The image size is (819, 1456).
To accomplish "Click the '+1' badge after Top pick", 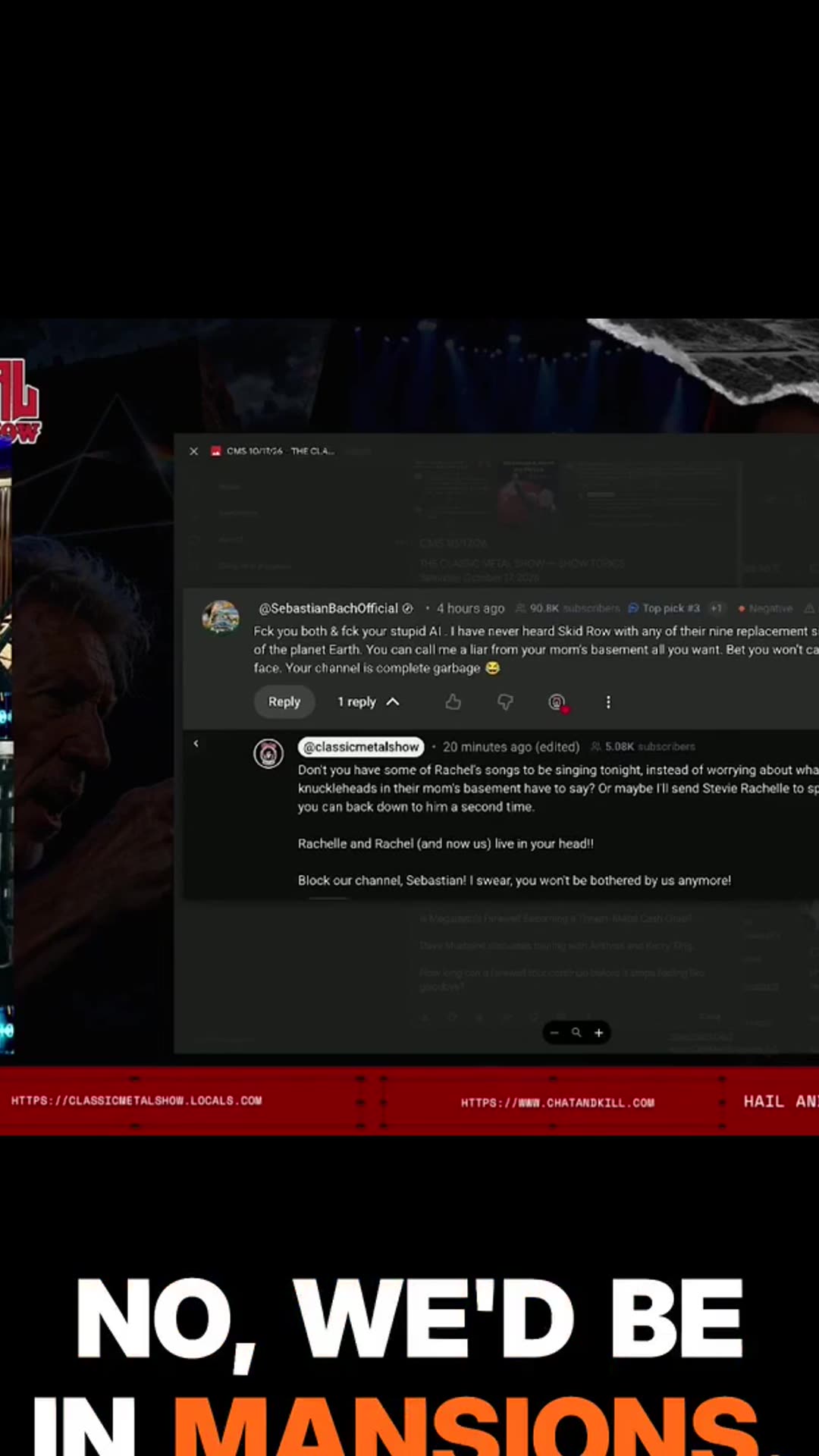I will 717,608.
